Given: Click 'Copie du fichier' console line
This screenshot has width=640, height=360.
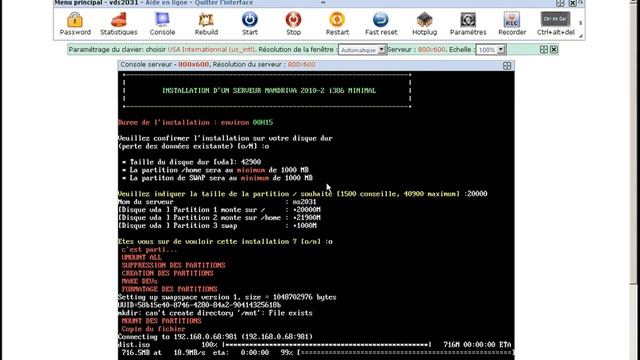Looking at the screenshot, I should (x=153, y=329).
